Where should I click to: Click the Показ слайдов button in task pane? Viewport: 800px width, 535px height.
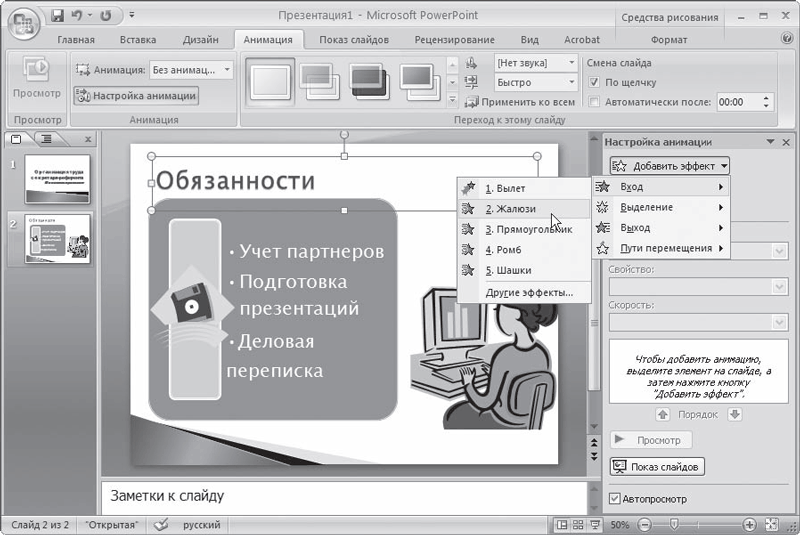(657, 466)
